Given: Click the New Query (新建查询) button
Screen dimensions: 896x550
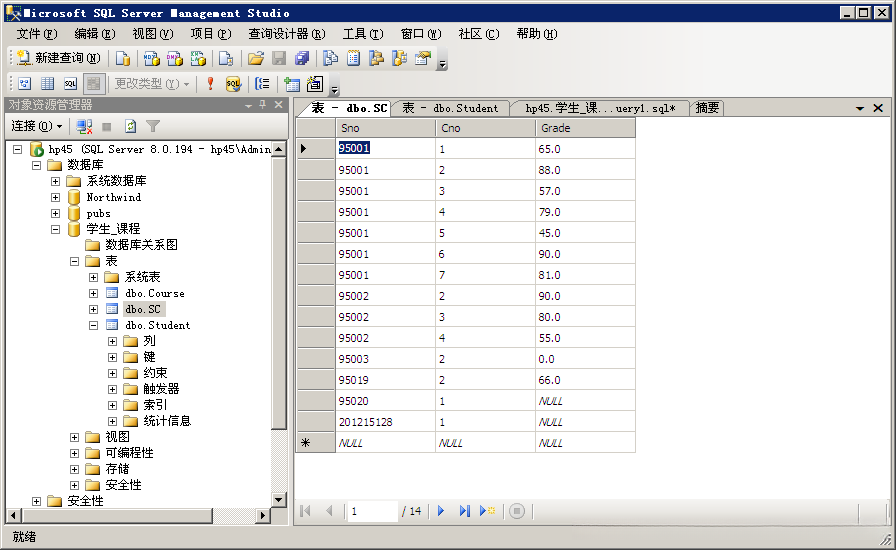Looking at the screenshot, I should tap(58, 58).
